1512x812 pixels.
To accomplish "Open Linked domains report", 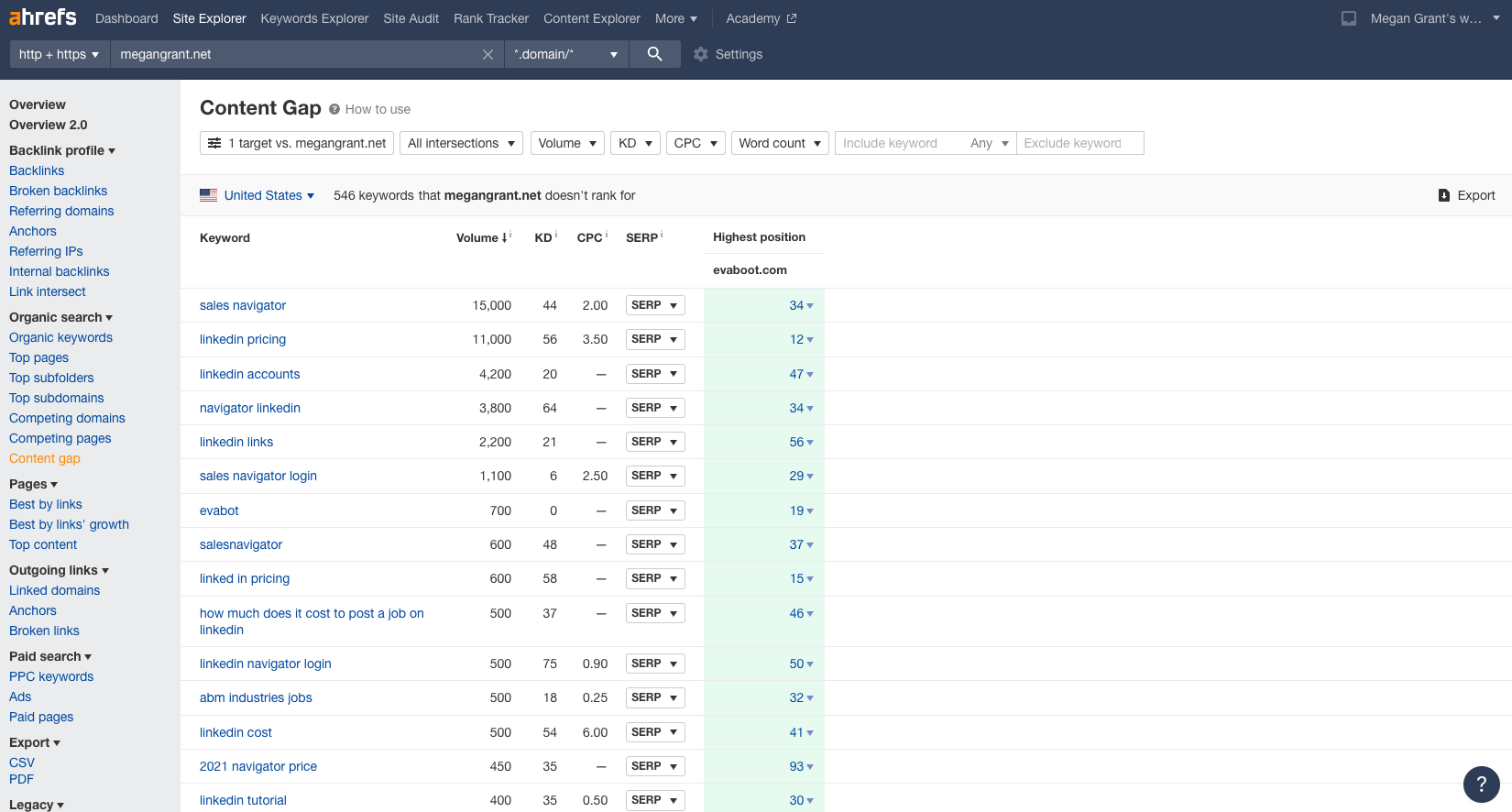I will coord(55,590).
